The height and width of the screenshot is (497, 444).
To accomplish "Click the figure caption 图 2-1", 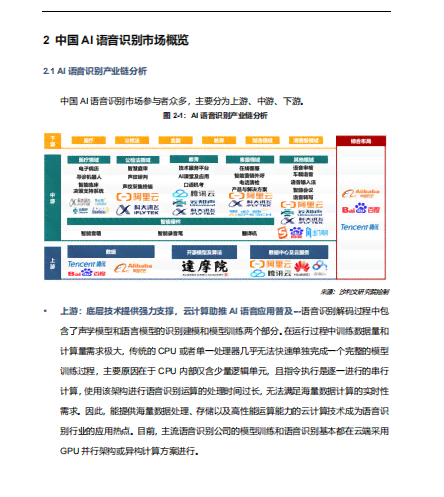I will click(x=215, y=116).
